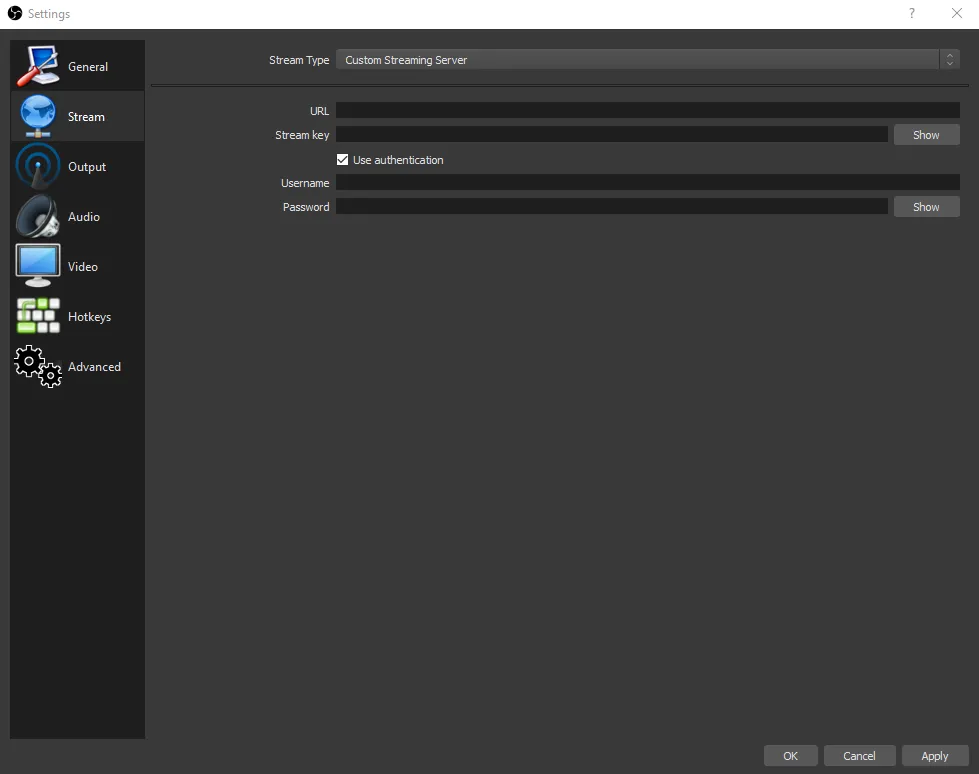Click the Hotkeys keyboard icon
Screen dimensions: 979x774
38,315
